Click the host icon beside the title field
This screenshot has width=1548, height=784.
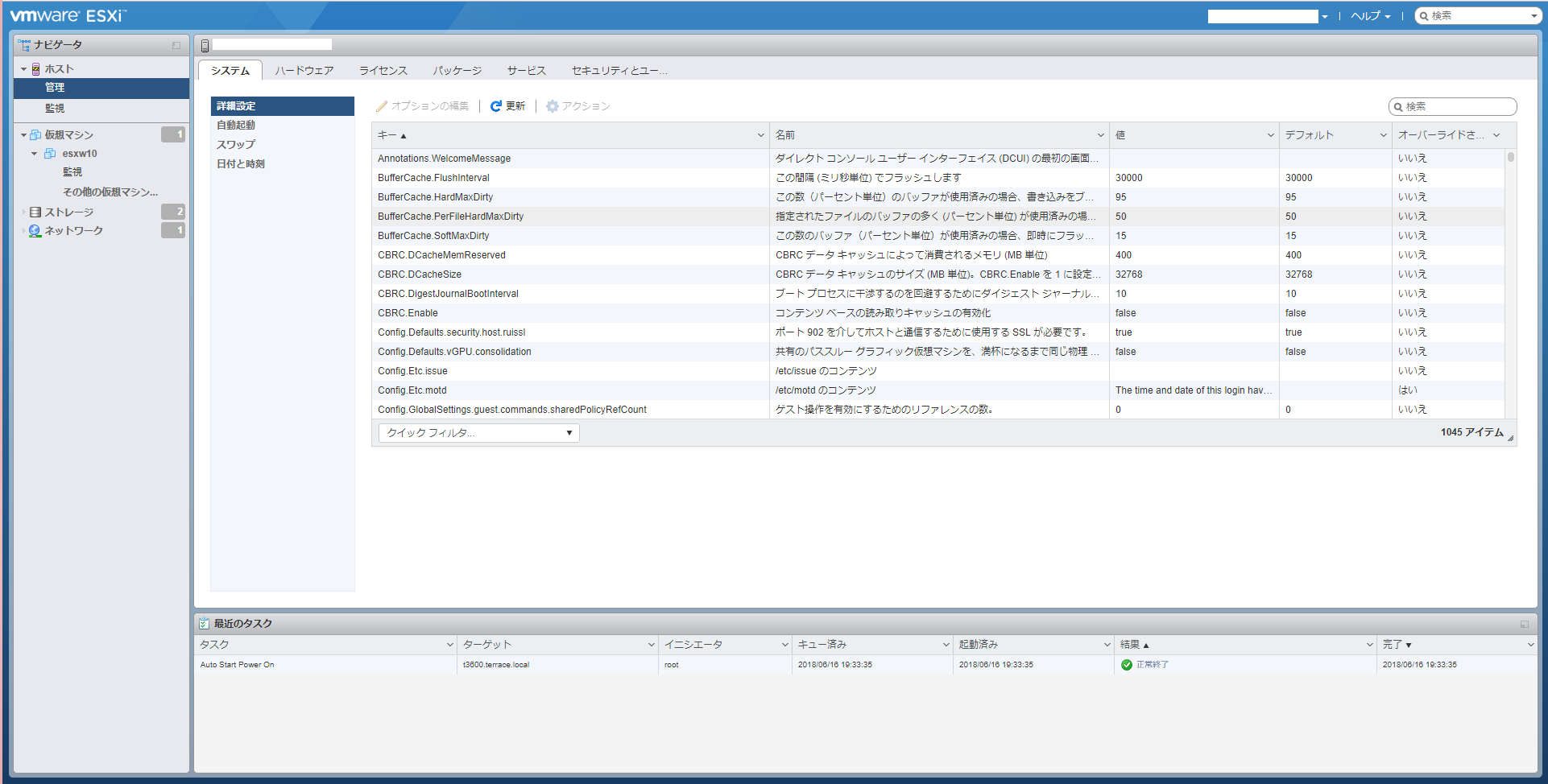point(205,46)
